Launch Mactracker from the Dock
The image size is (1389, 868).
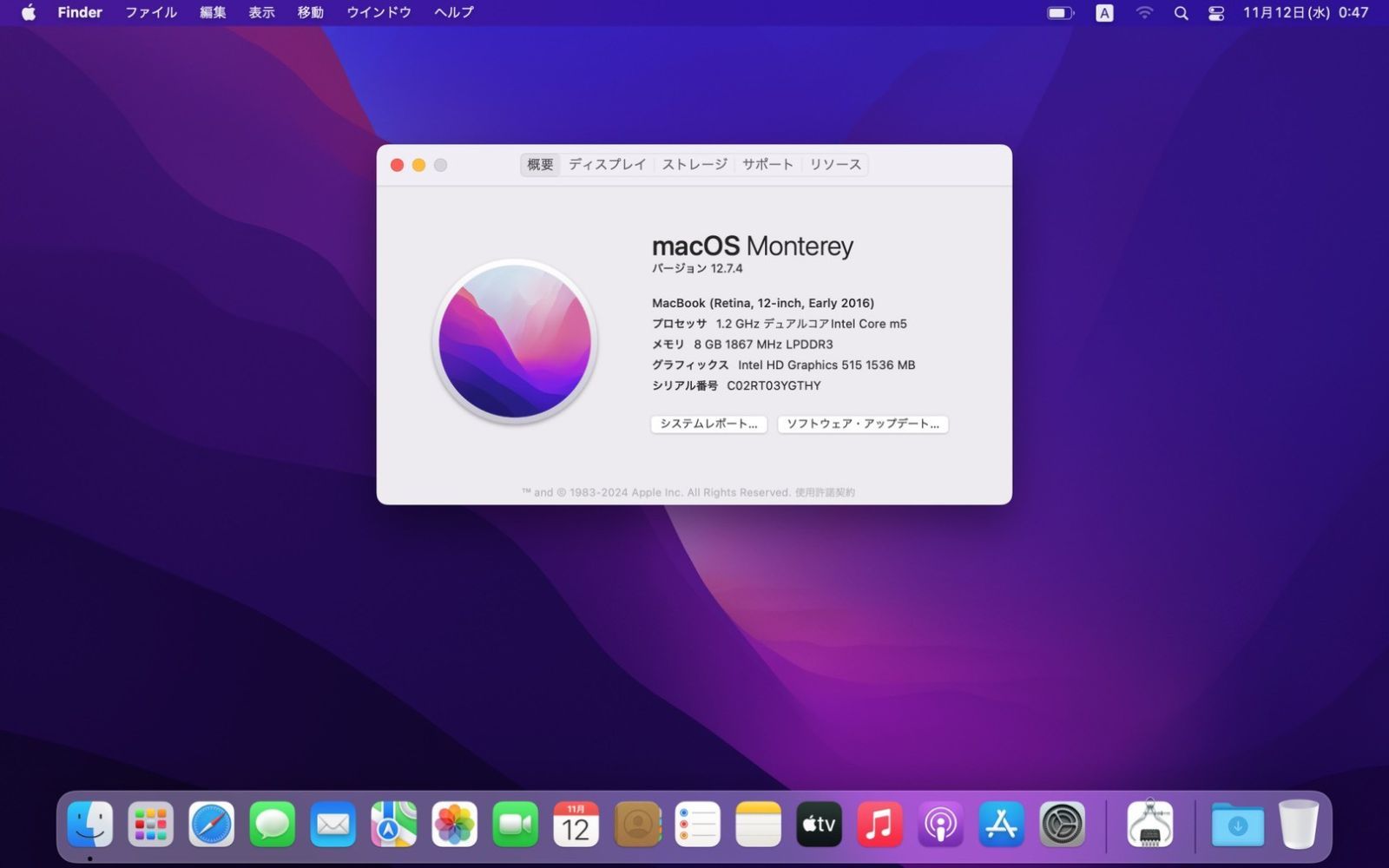(1150, 824)
